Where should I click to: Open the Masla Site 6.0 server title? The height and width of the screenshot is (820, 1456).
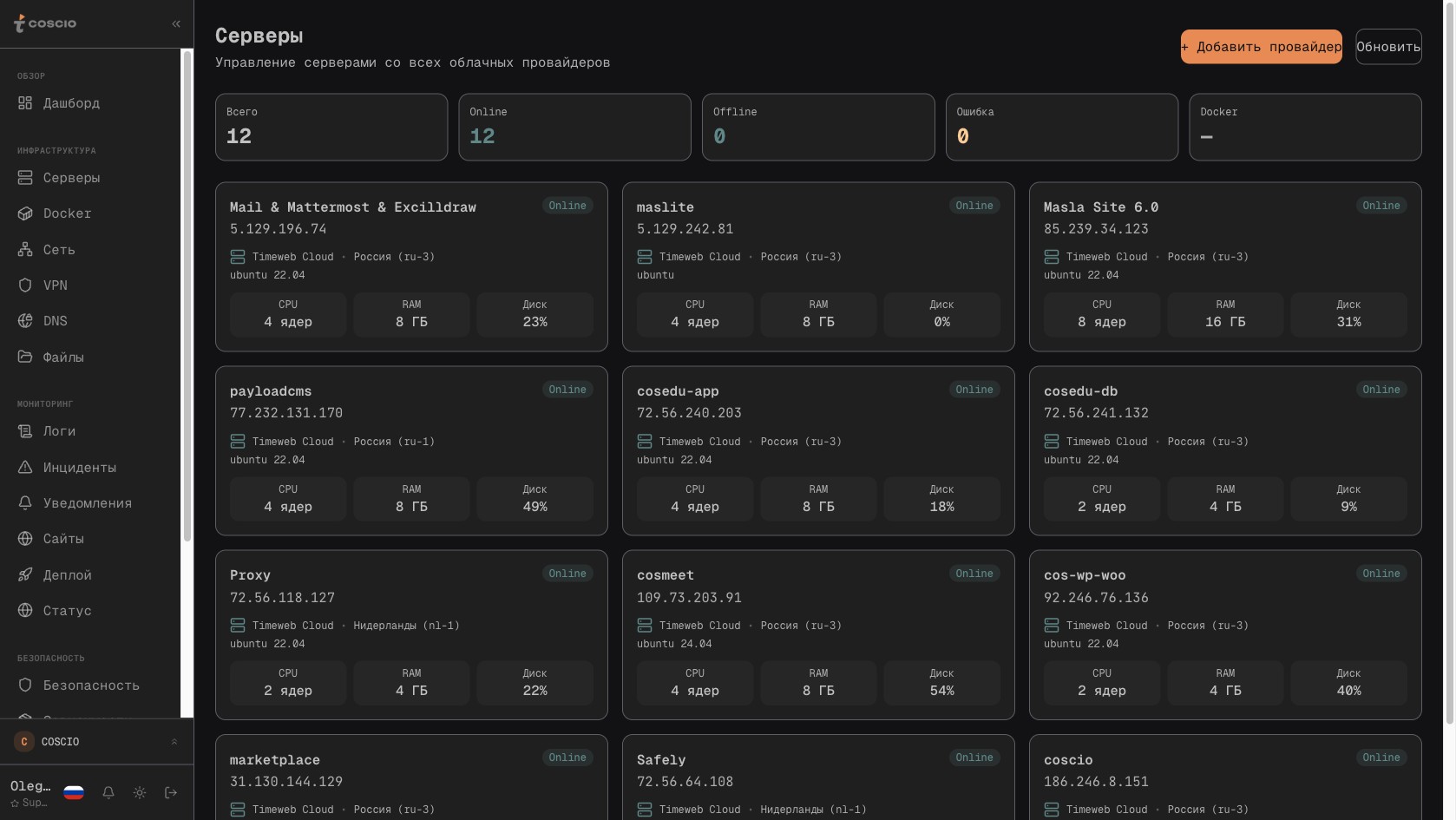1101,207
